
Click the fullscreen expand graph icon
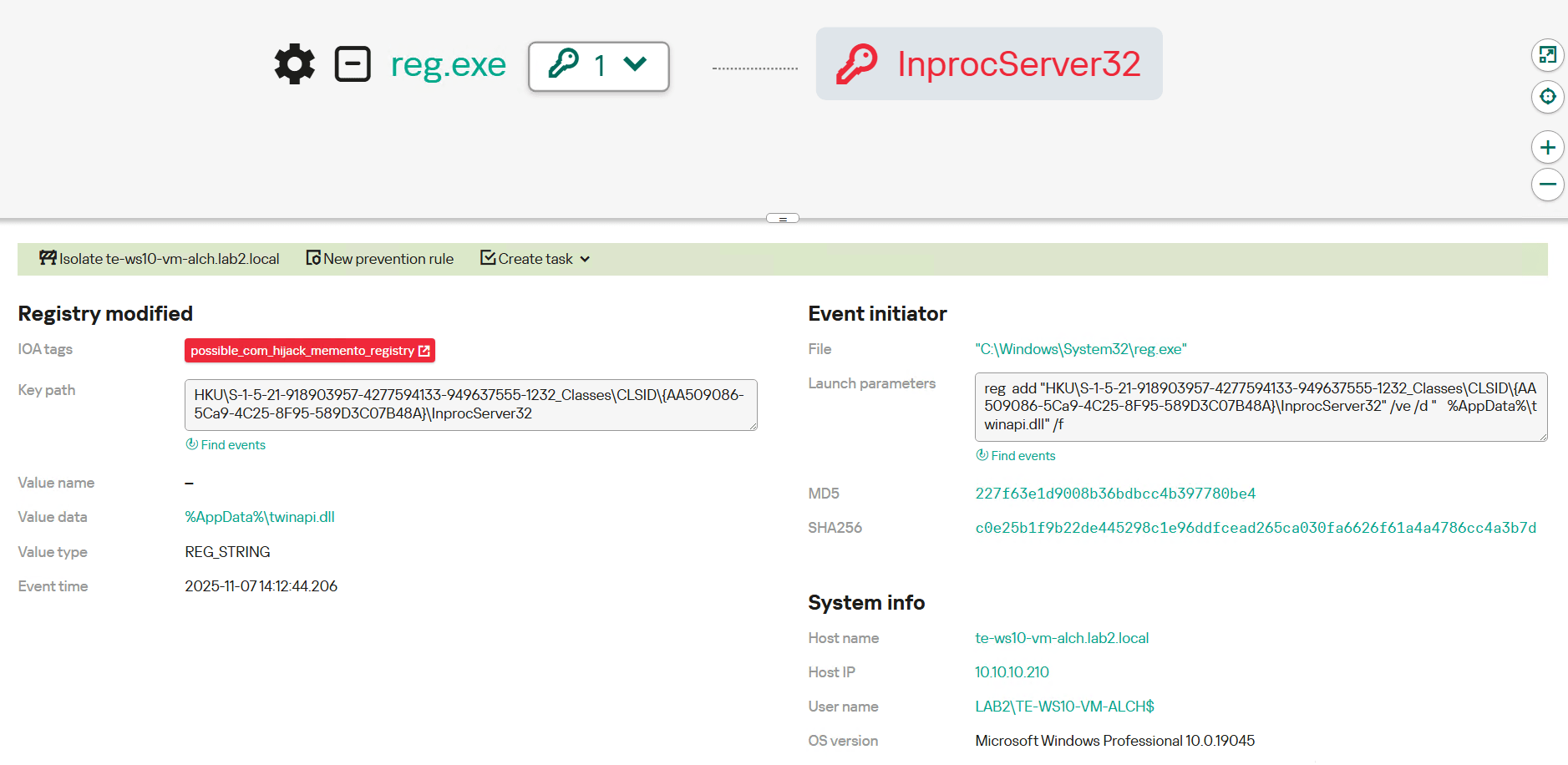[x=1547, y=55]
